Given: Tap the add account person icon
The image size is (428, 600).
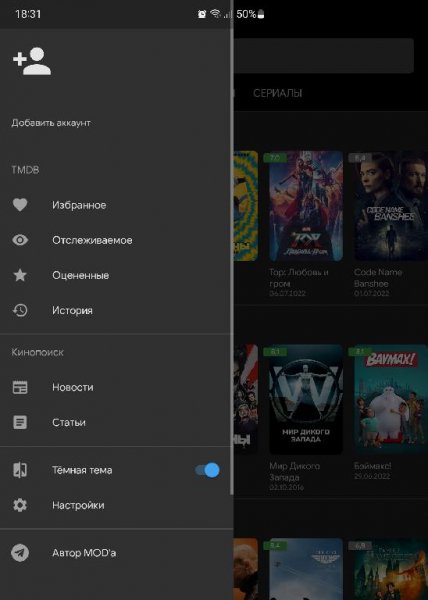Looking at the screenshot, I should [32, 61].
